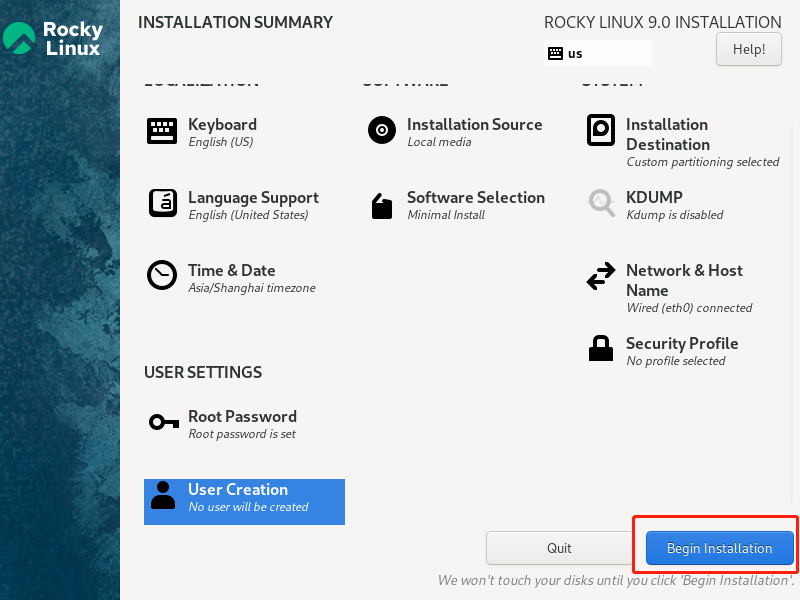This screenshot has height=600, width=800.
Task: Select the highlighted User Creation label
Action: pos(238,489)
